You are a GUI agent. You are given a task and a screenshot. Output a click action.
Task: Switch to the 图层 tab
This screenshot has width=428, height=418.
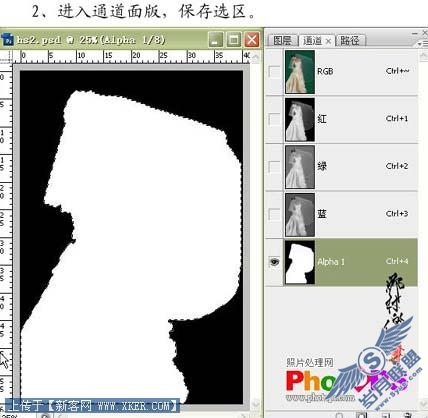[282, 41]
